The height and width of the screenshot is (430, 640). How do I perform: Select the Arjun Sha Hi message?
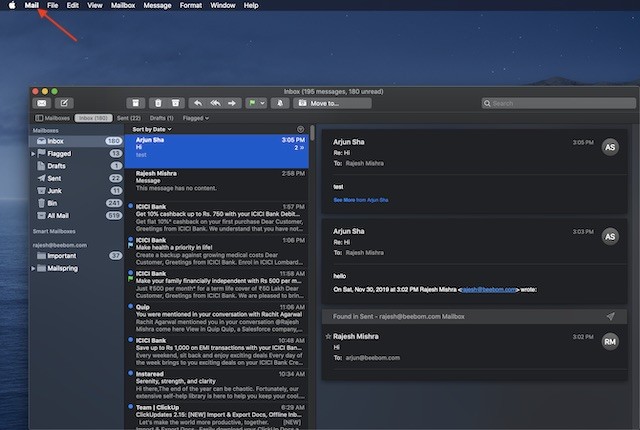[217, 151]
